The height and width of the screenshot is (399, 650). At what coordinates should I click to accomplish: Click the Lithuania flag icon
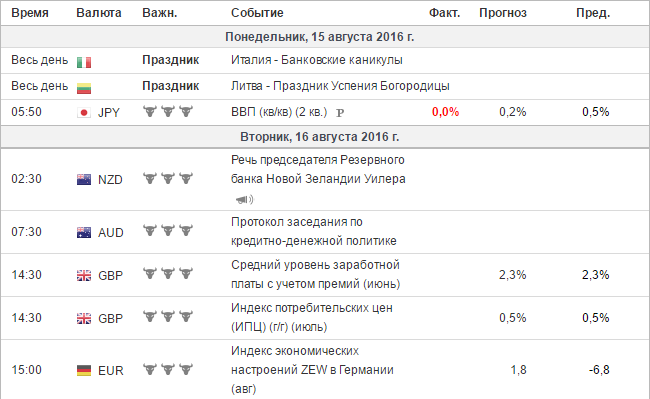[x=84, y=88]
